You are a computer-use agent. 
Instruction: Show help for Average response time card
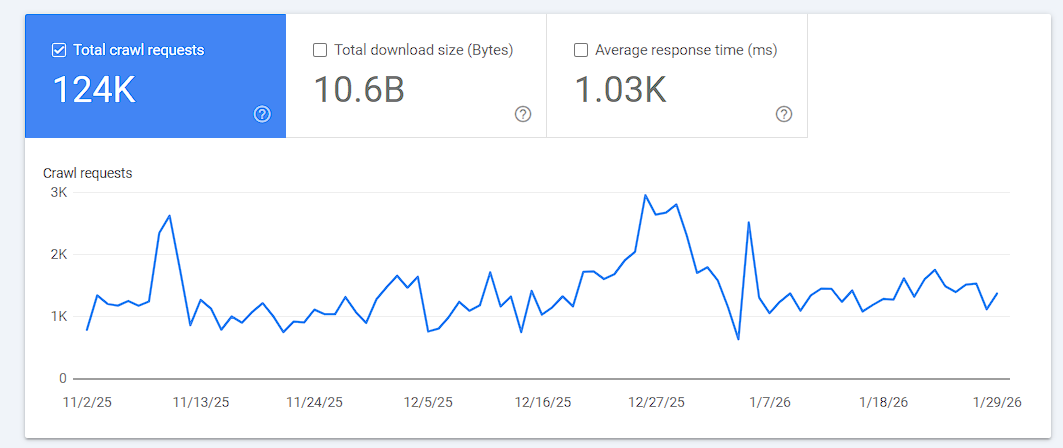tap(784, 114)
